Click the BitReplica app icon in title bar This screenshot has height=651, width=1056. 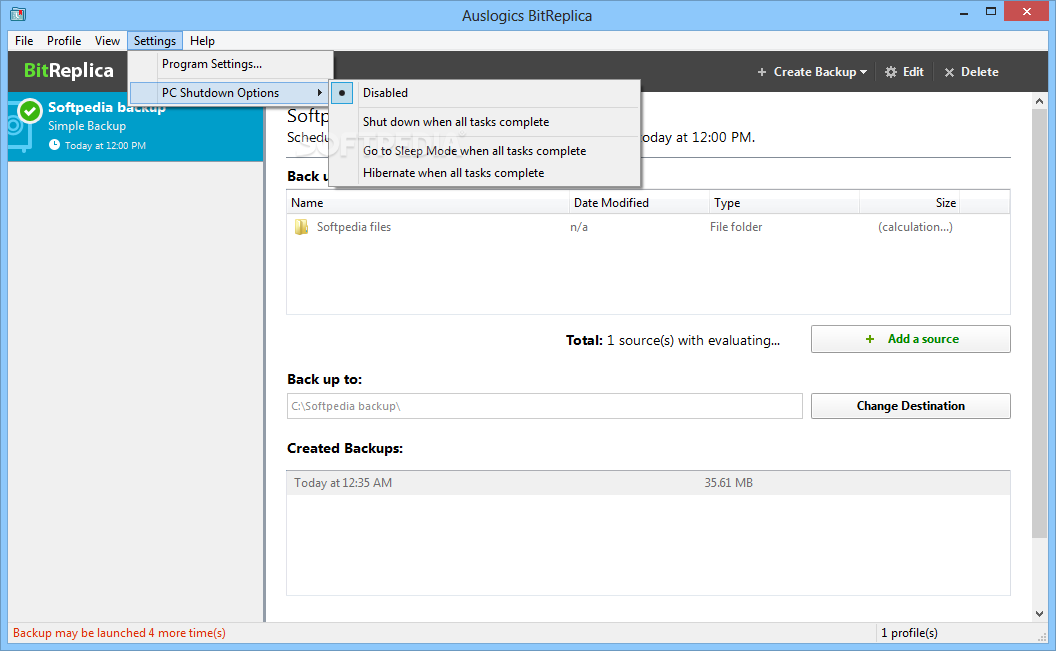tap(18, 13)
